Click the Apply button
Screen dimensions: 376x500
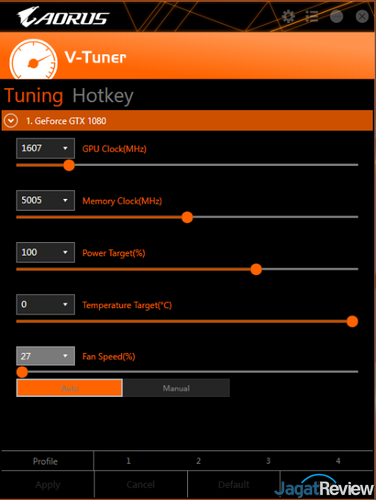(48, 485)
